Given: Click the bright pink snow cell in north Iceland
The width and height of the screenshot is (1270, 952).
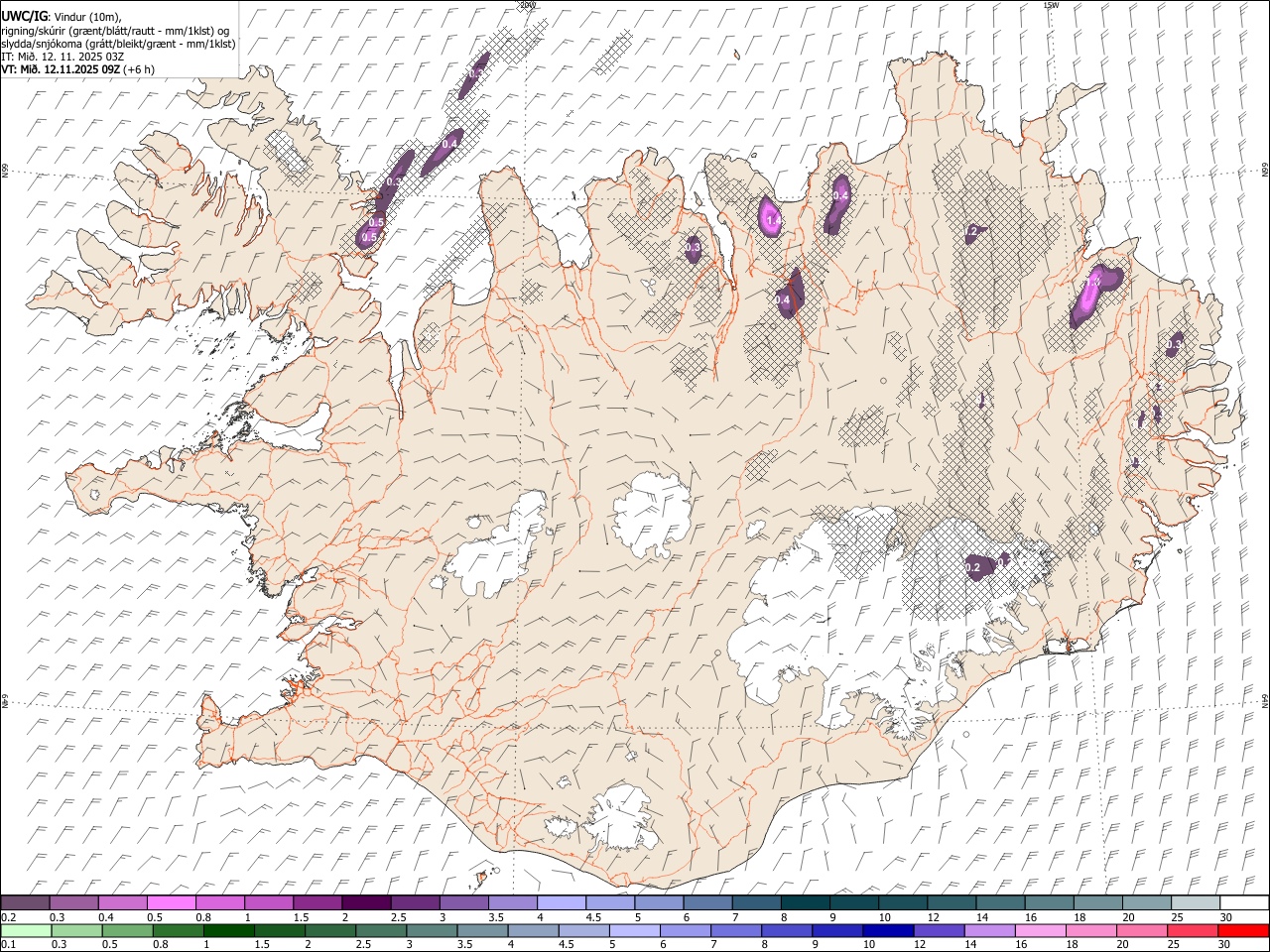Looking at the screenshot, I should [x=771, y=217].
